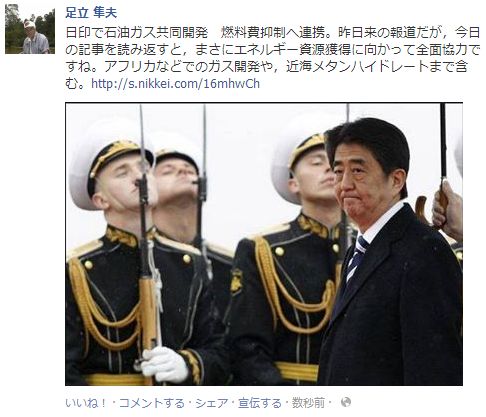Viewport: 486px width, 417px height.
Task: Open the poster's profile picture thumbnail
Action: click(30, 29)
